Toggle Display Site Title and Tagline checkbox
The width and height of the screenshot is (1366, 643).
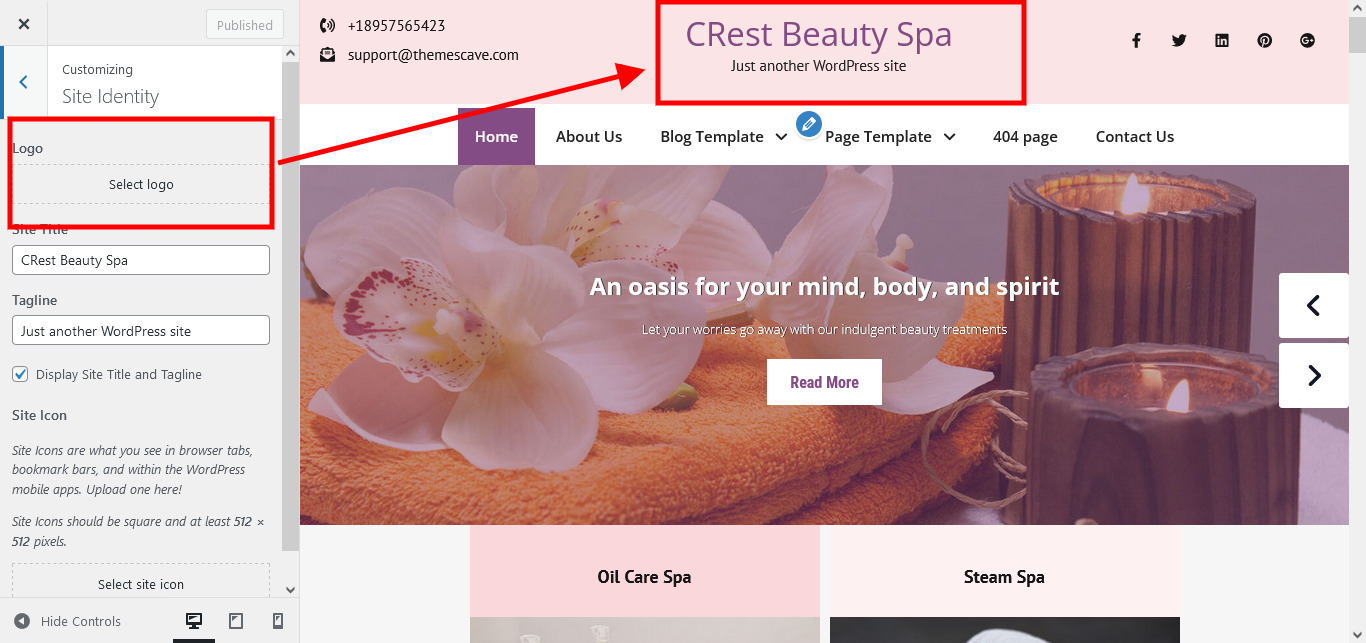point(20,374)
